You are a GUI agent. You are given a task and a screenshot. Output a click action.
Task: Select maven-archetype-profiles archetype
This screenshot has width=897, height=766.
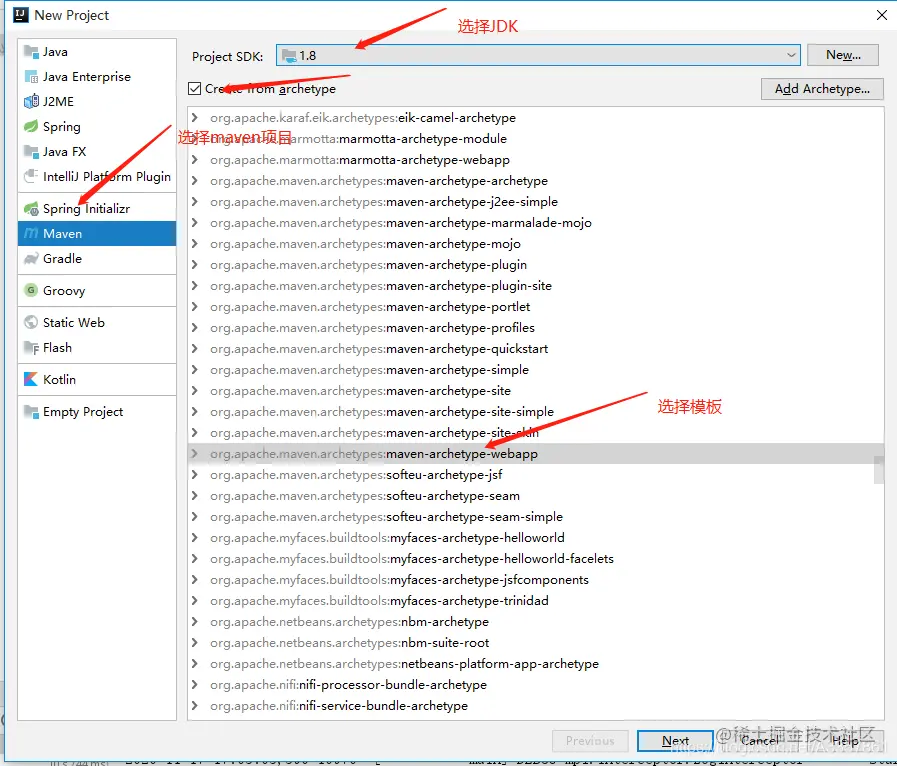coord(536,328)
